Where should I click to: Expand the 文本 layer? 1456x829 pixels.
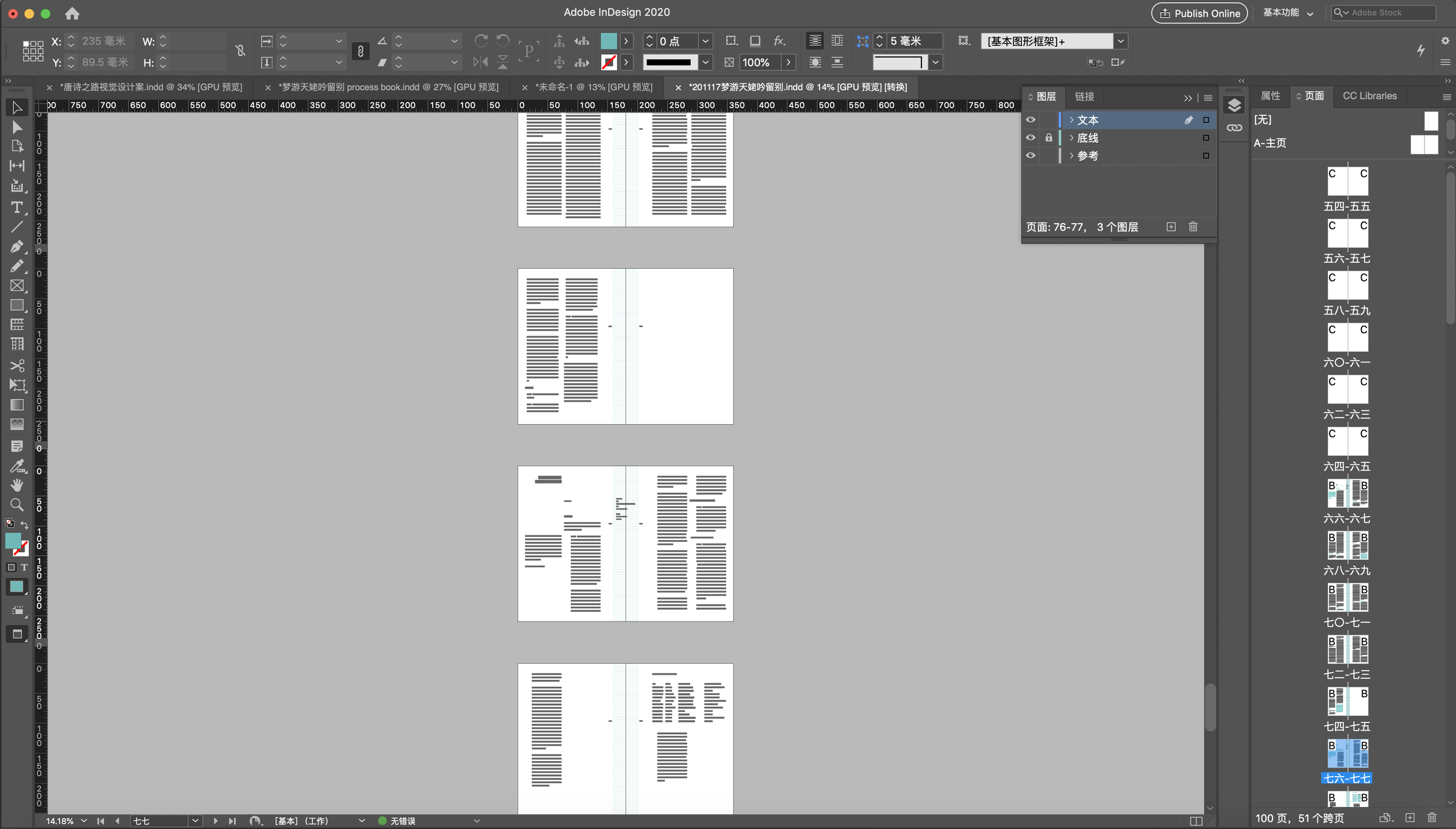click(x=1071, y=120)
